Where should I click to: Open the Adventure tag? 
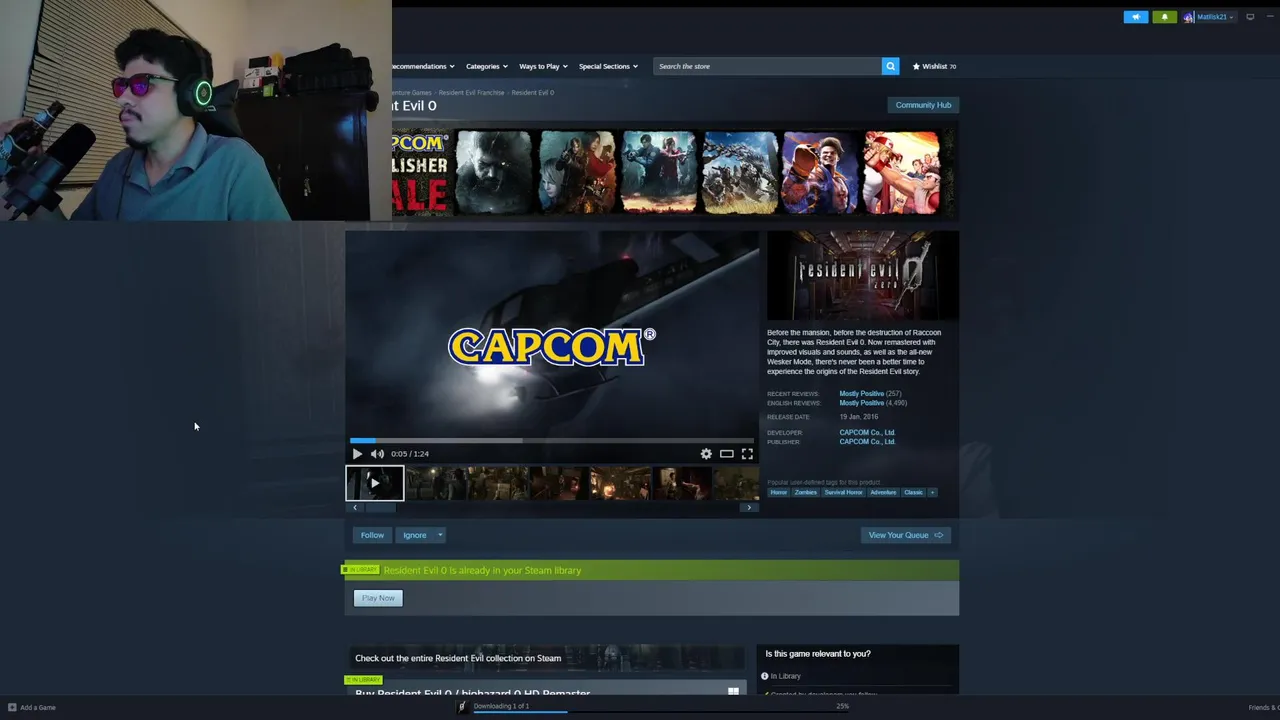tap(883, 492)
